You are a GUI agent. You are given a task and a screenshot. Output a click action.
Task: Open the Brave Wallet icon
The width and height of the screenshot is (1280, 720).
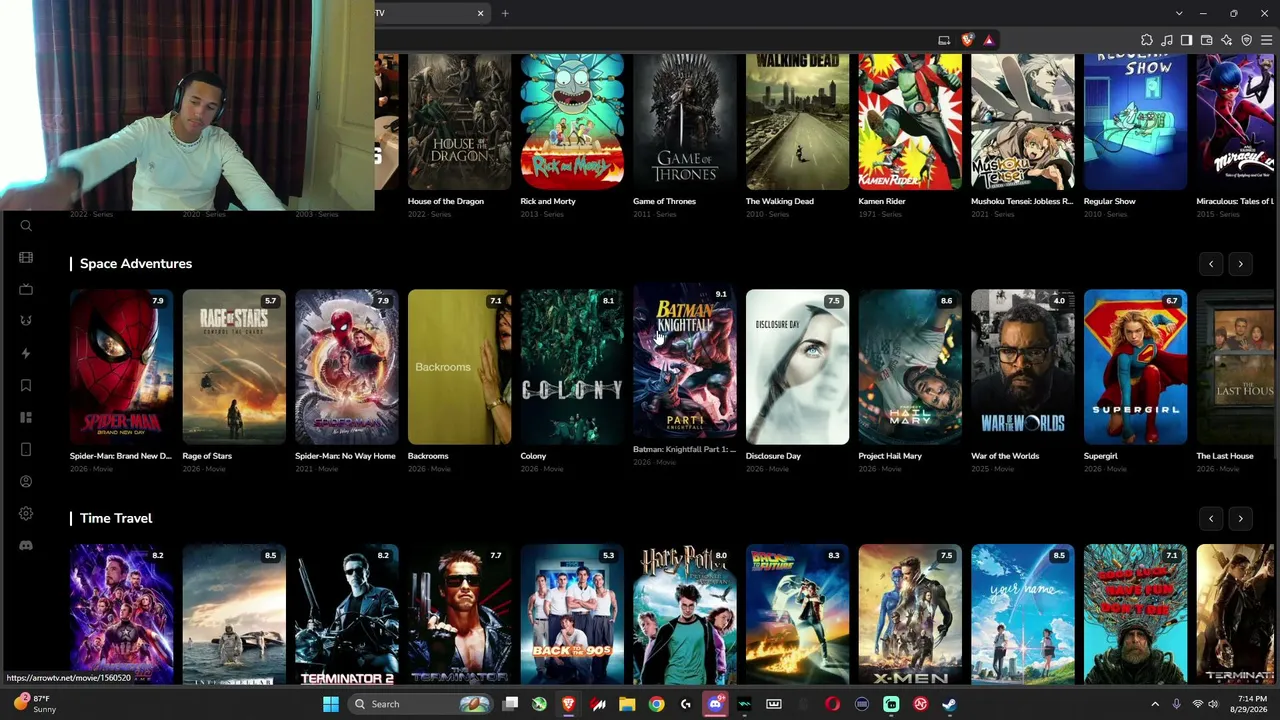point(1206,40)
